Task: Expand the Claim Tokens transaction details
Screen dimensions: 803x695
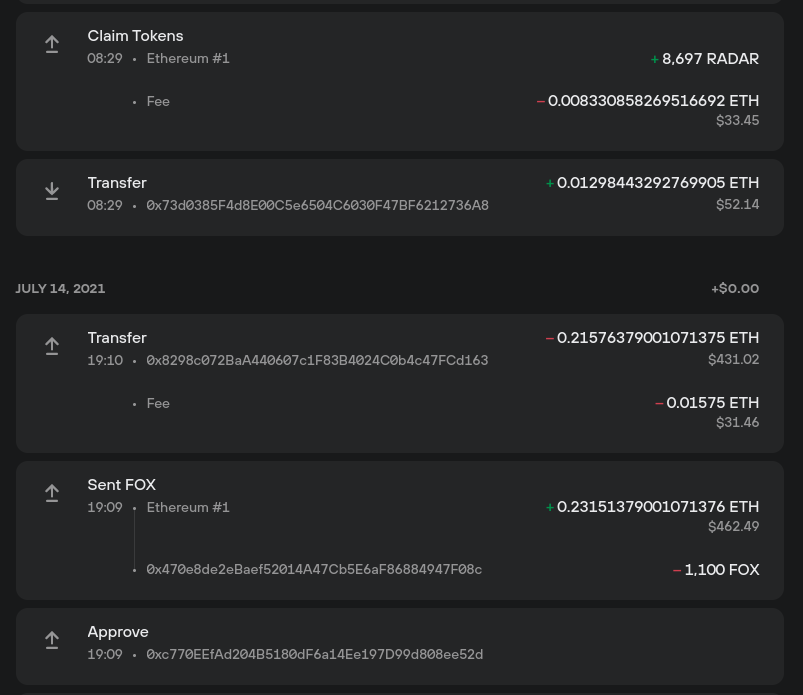Action: click(135, 36)
